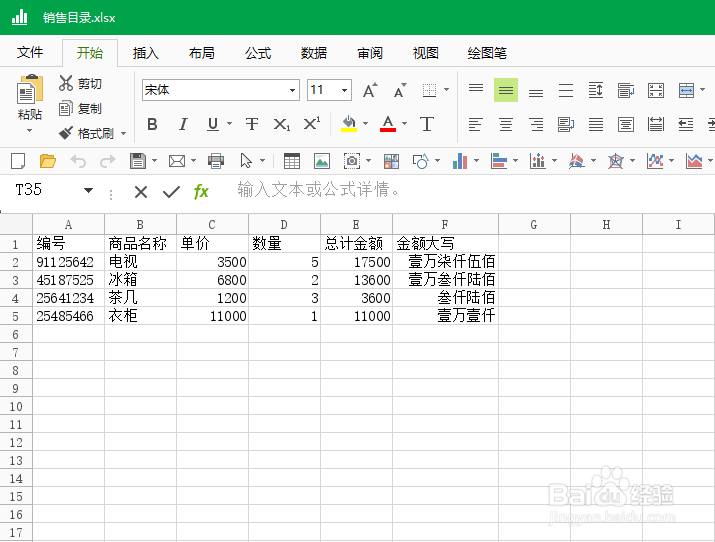Click the Format Painter (格式刷) button
The width and height of the screenshot is (715, 542).
[87, 133]
